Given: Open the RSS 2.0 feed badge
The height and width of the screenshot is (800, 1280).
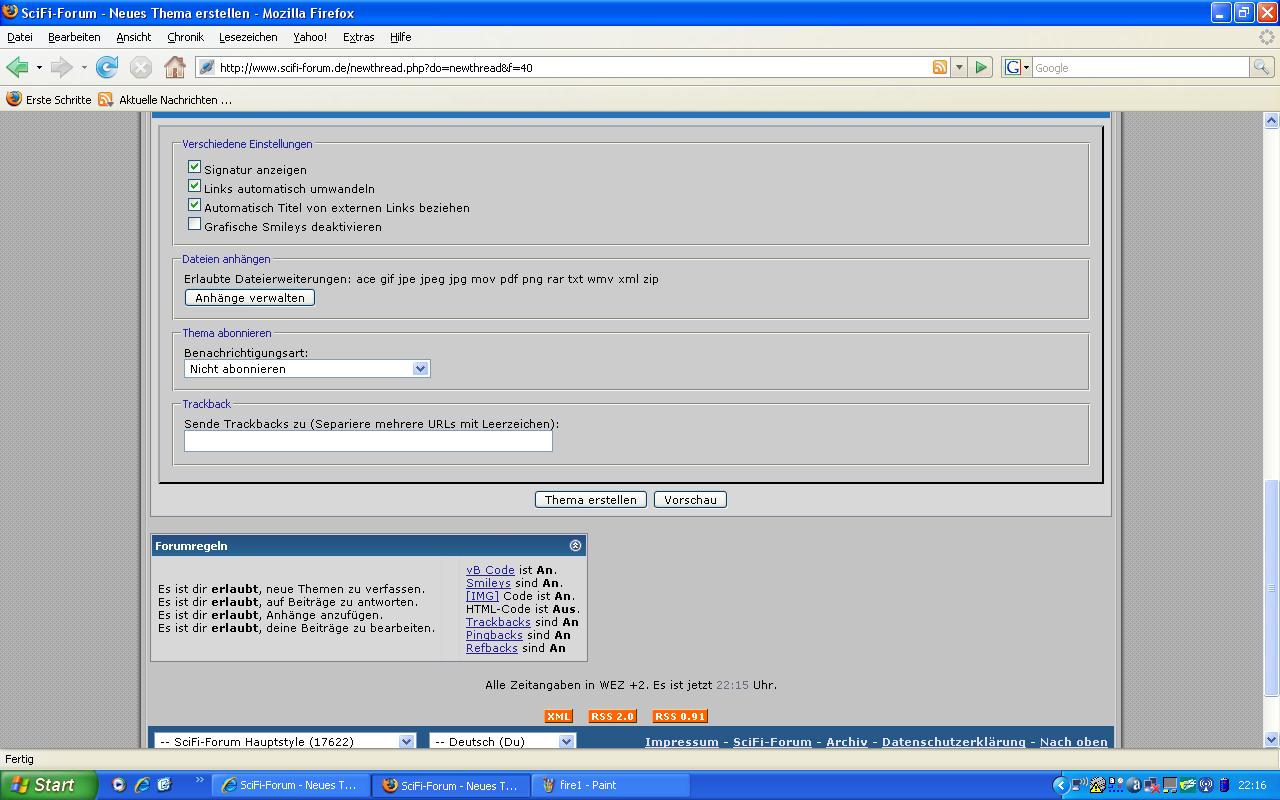Looking at the screenshot, I should (612, 716).
